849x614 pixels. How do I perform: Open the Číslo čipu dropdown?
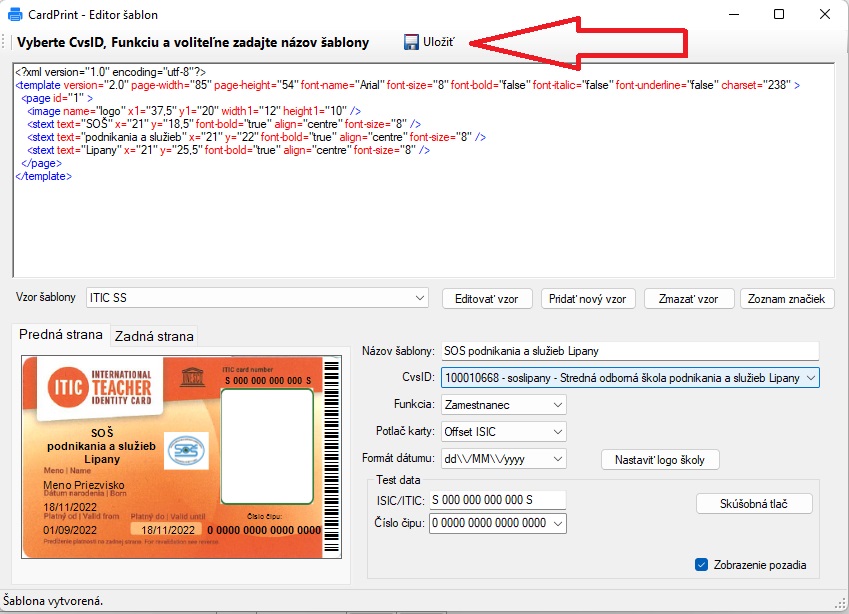(x=556, y=523)
